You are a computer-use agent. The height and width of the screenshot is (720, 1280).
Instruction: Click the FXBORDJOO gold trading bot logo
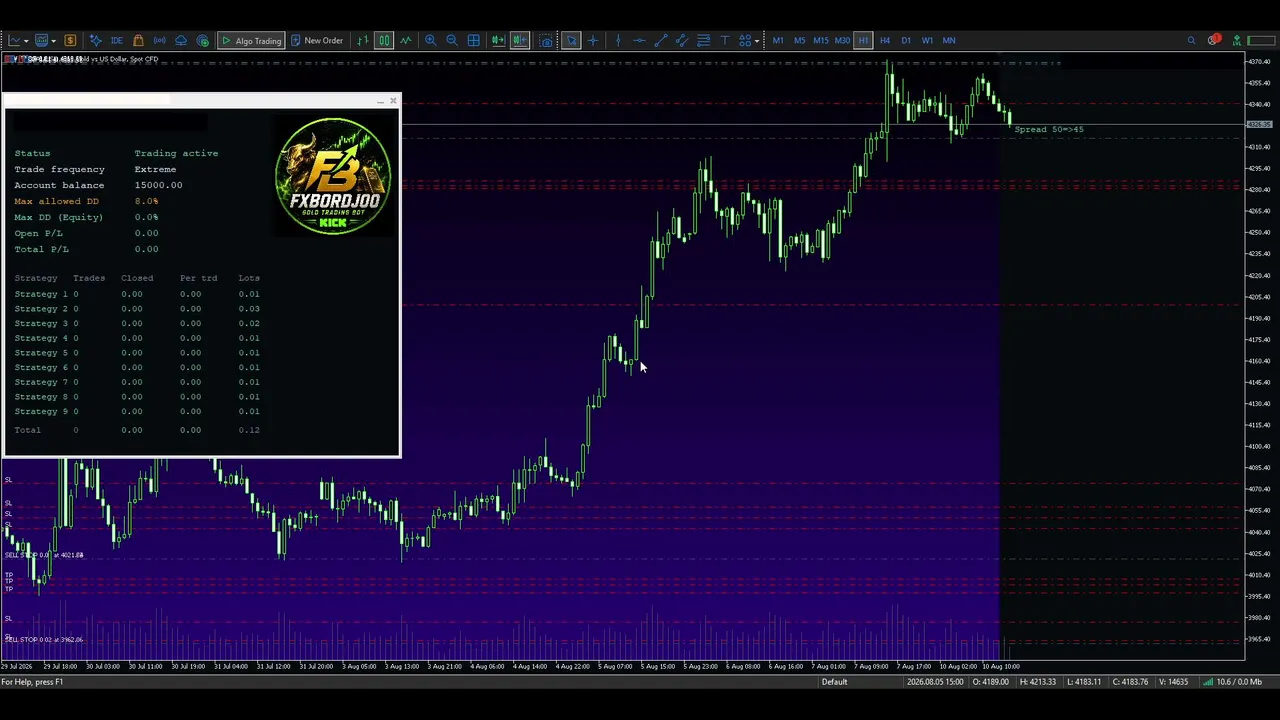click(333, 177)
